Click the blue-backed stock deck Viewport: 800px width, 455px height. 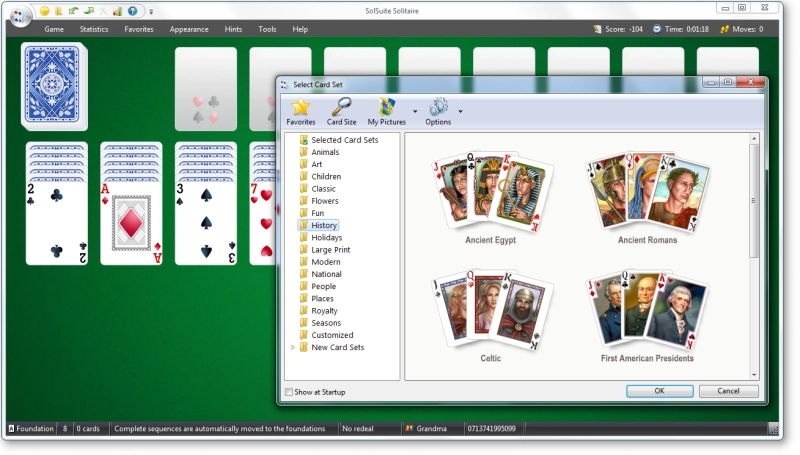point(54,86)
